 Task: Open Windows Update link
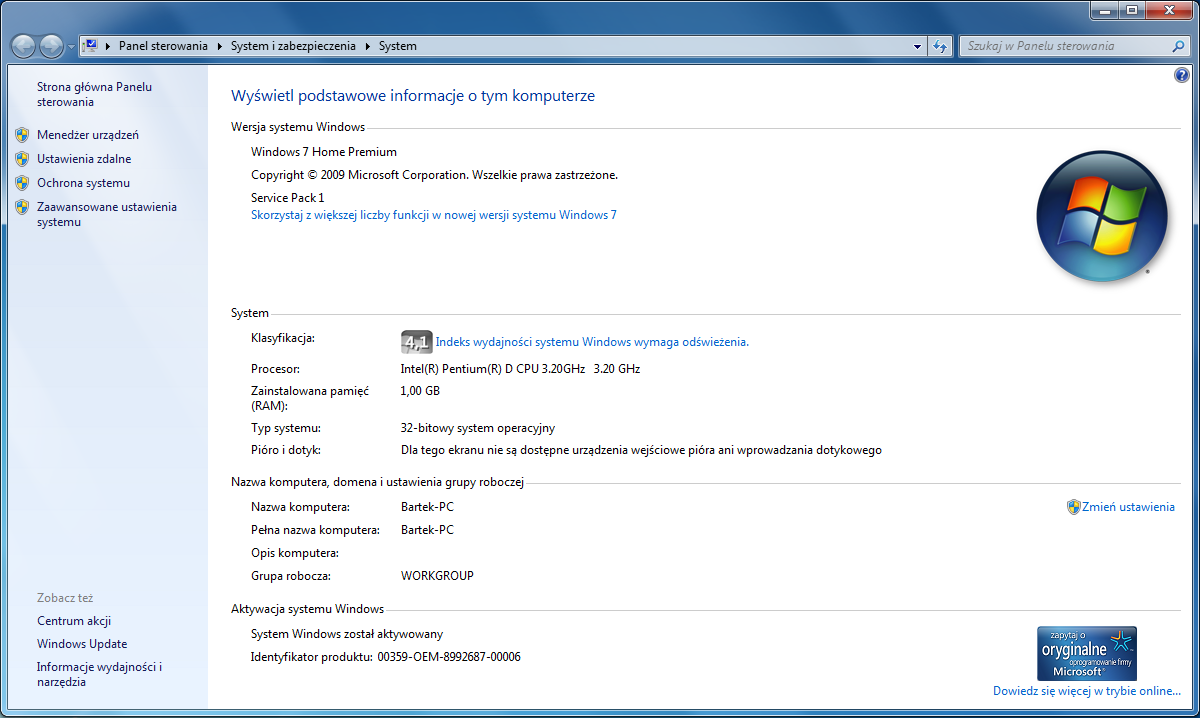(x=82, y=644)
